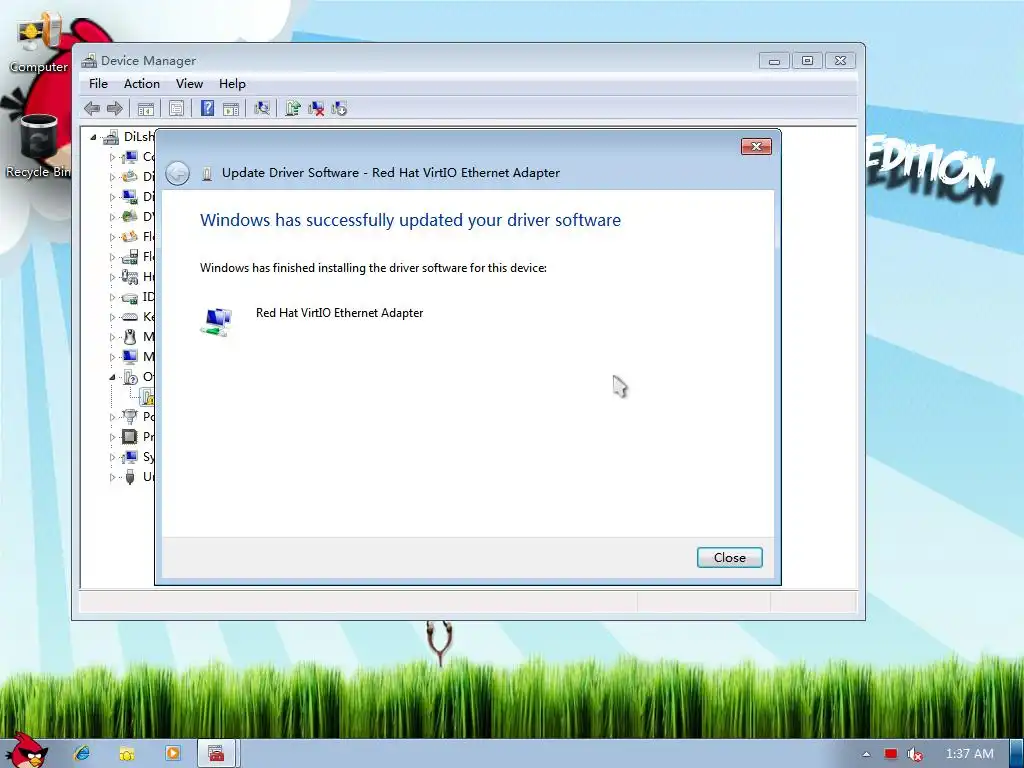Viewport: 1024px width, 768px height.
Task: Collapse the root DiLsh node in device tree
Action: click(93, 137)
